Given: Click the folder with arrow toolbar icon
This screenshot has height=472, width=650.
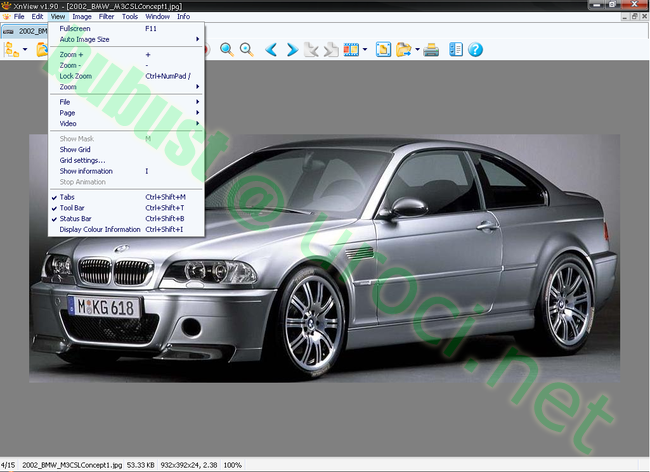Looking at the screenshot, I should click(x=403, y=50).
